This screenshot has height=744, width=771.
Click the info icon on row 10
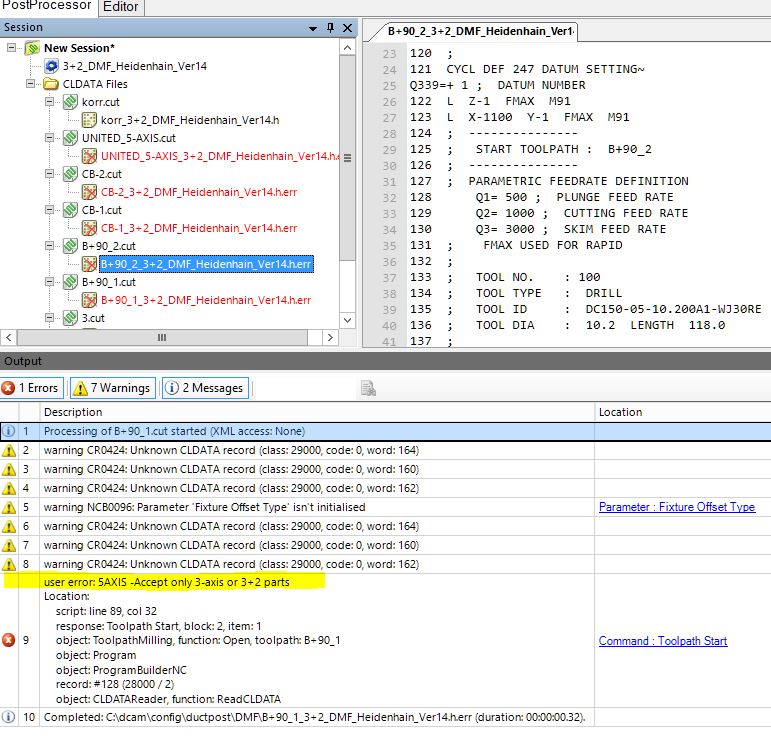pos(8,717)
